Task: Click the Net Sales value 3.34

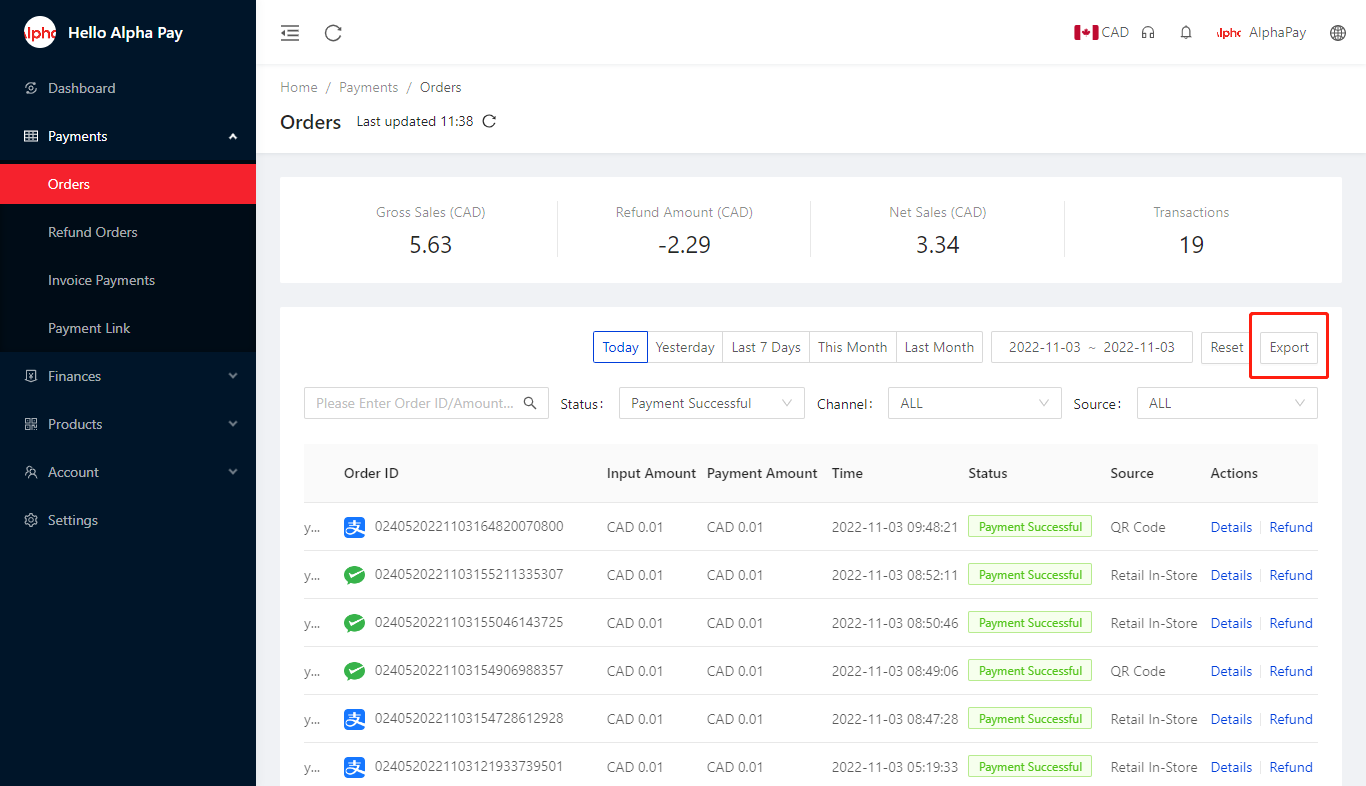Action: [x=938, y=245]
